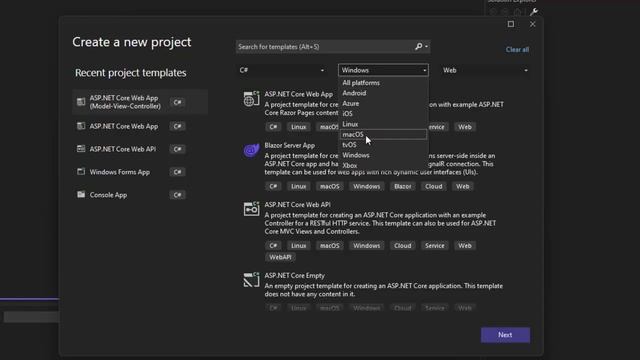
Task: Click the WebAPI tag on Web API template
Action: (x=280, y=257)
